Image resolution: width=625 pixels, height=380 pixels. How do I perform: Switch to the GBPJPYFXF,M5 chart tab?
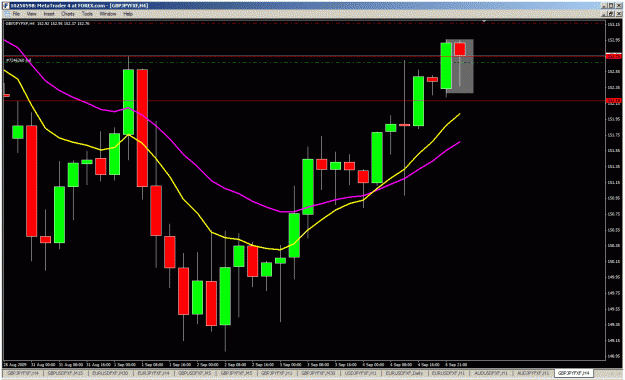point(236,373)
